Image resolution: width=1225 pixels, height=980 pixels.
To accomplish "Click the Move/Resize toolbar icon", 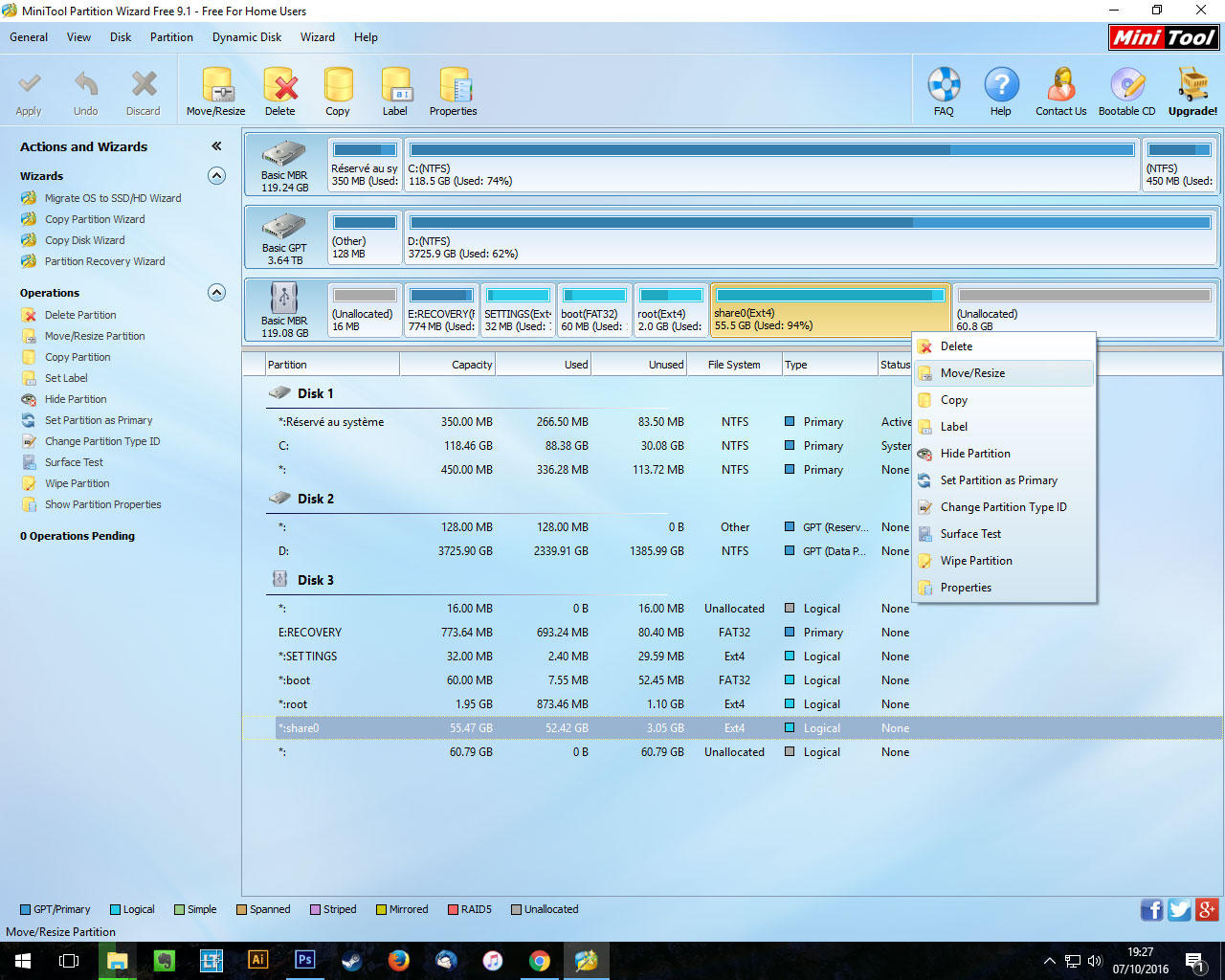I will tap(216, 92).
